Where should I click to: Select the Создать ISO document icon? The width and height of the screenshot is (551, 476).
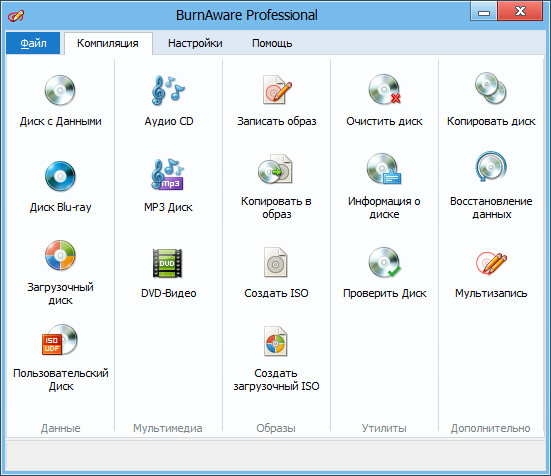coord(276,262)
